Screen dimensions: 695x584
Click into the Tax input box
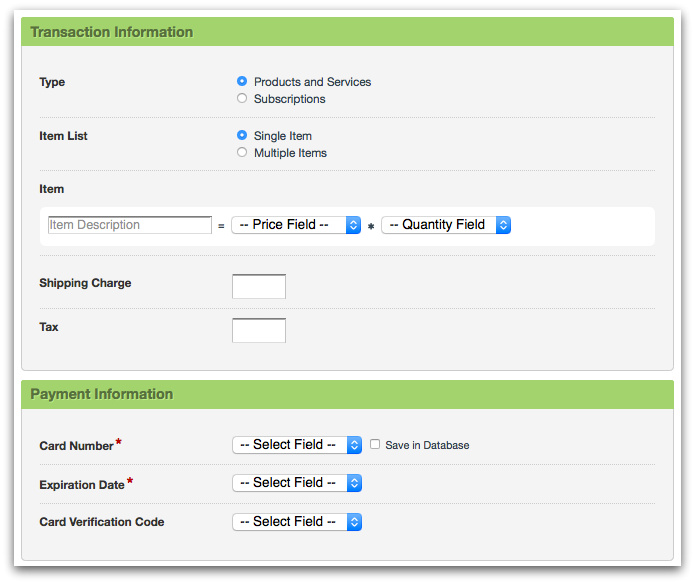pyautogui.click(x=259, y=331)
